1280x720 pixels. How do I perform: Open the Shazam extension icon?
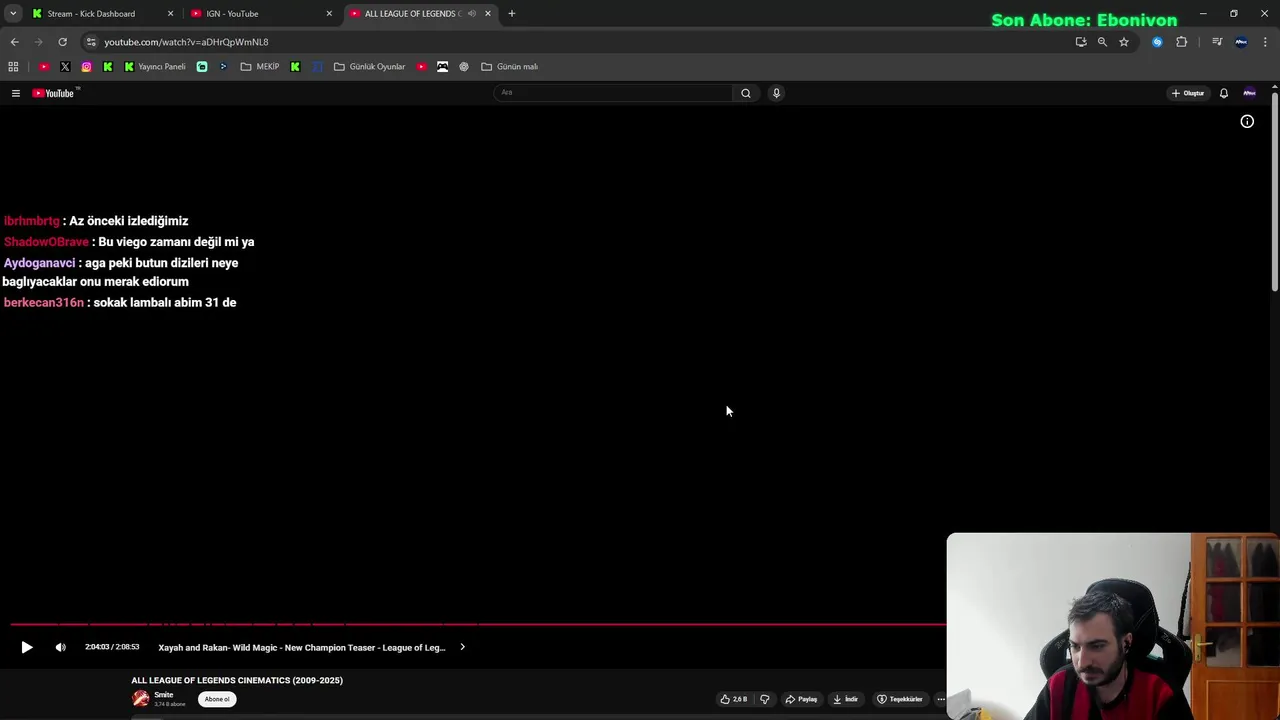(1157, 42)
